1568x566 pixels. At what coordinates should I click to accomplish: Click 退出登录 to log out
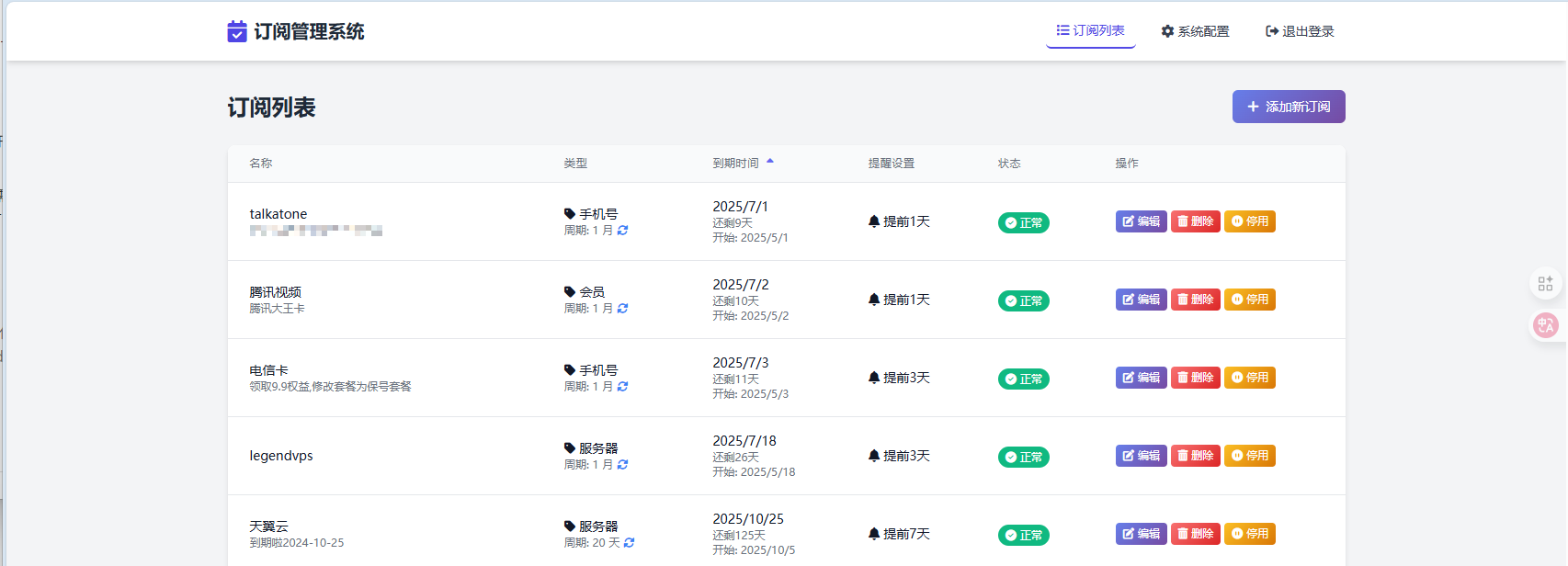pos(1300,31)
